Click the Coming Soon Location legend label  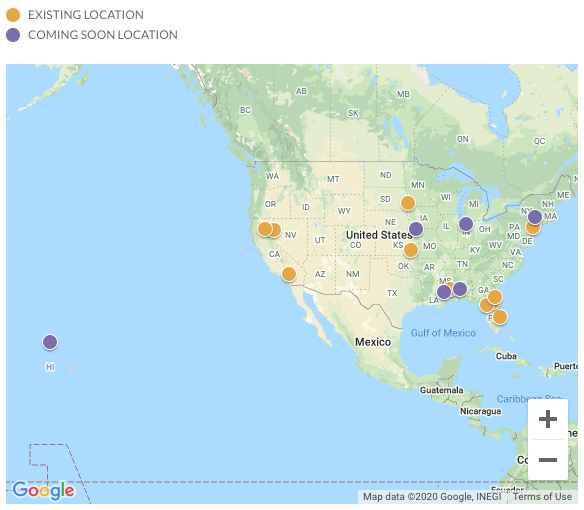[x=103, y=35]
